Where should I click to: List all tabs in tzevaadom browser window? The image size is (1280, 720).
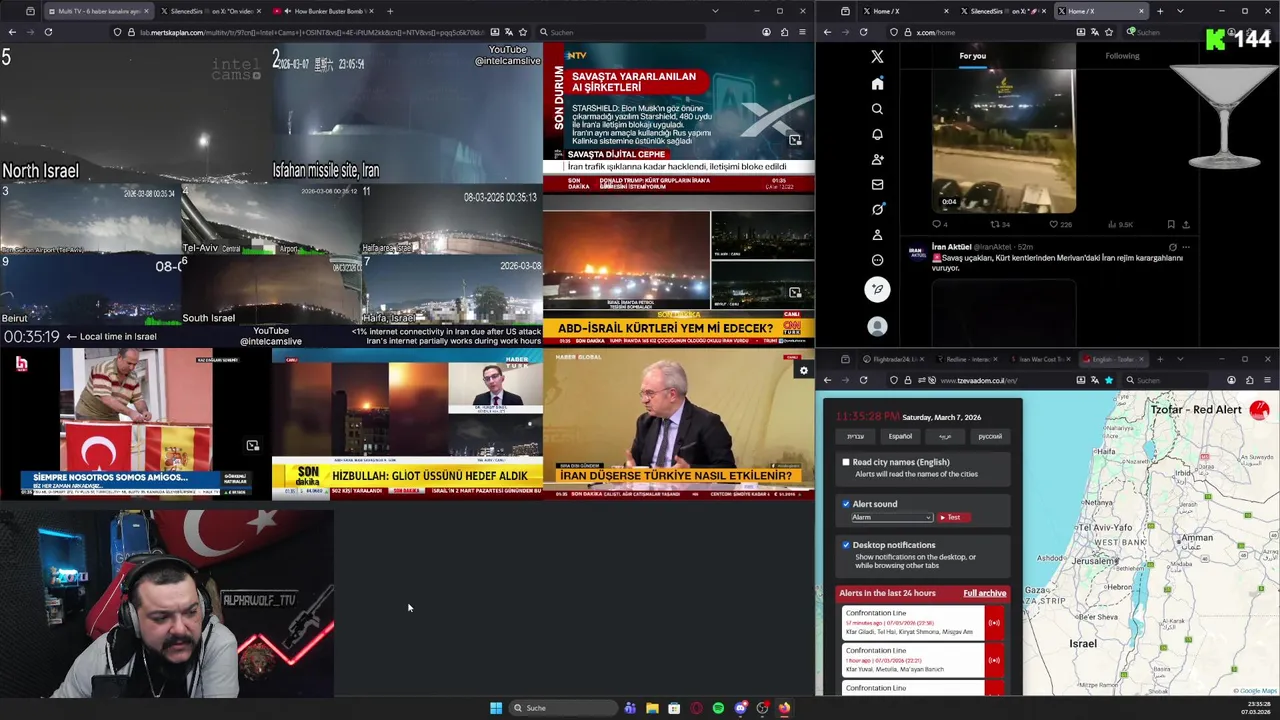point(1180,359)
